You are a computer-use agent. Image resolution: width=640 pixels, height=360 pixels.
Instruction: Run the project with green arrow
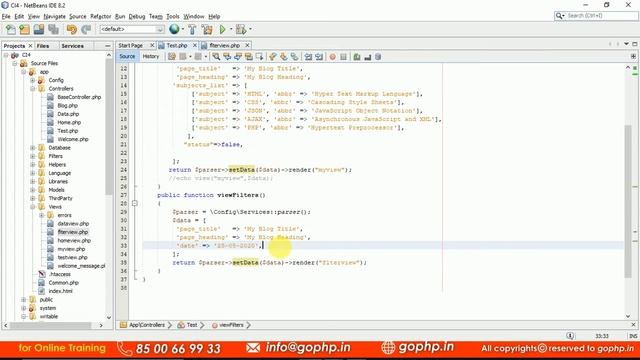[222, 29]
